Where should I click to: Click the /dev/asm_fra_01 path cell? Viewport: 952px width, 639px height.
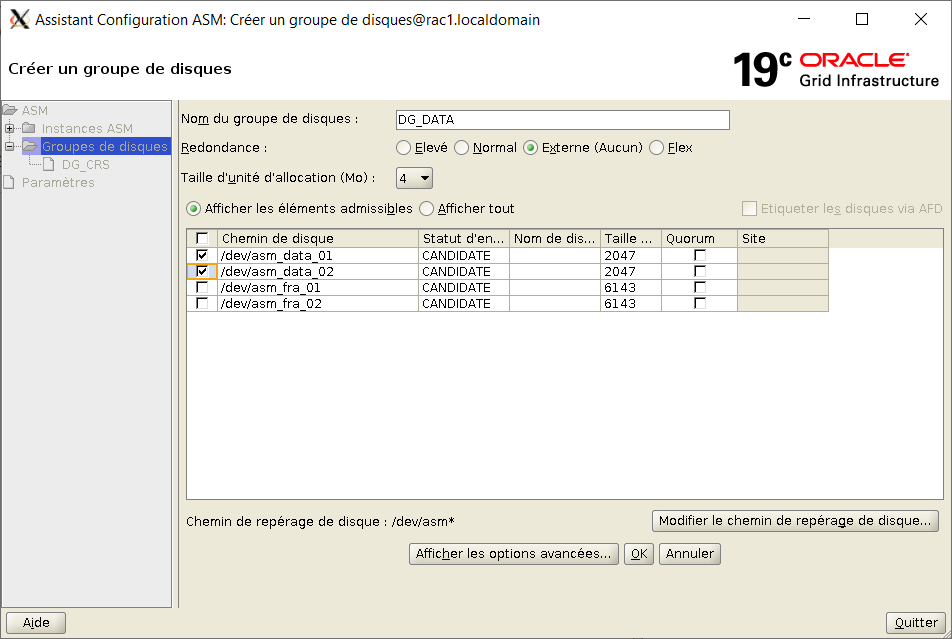pos(318,287)
